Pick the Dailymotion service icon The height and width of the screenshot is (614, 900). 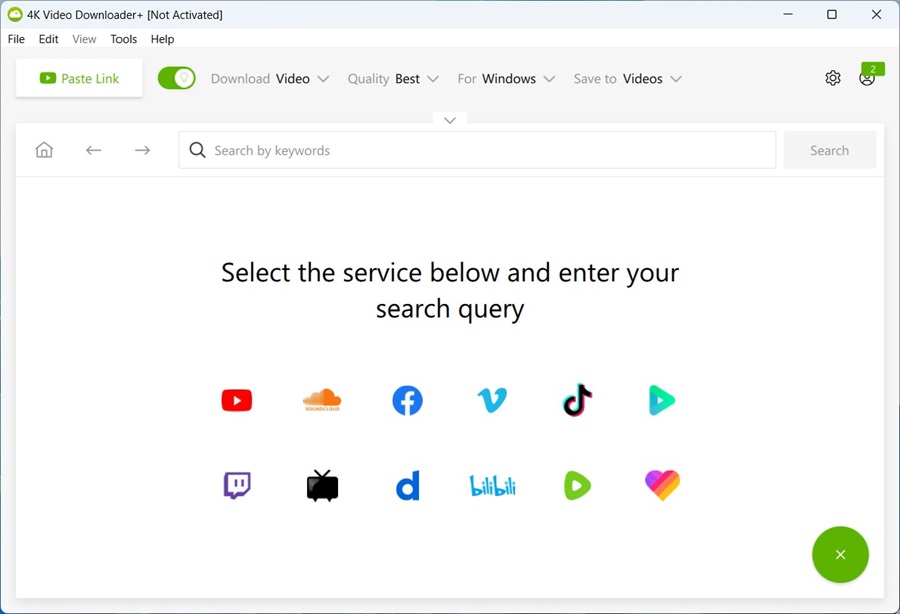(407, 485)
